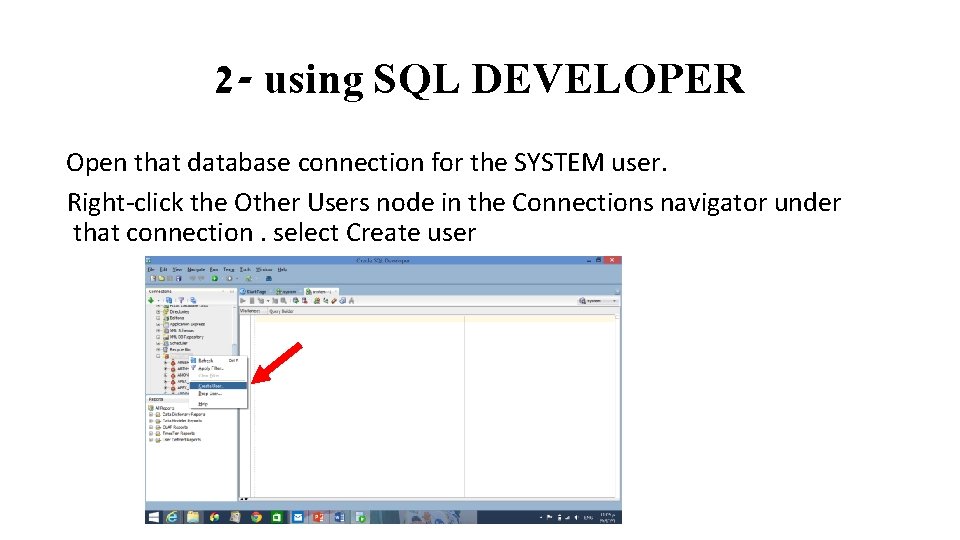Open the Tools menu
The height and width of the screenshot is (540, 960).
point(245,269)
